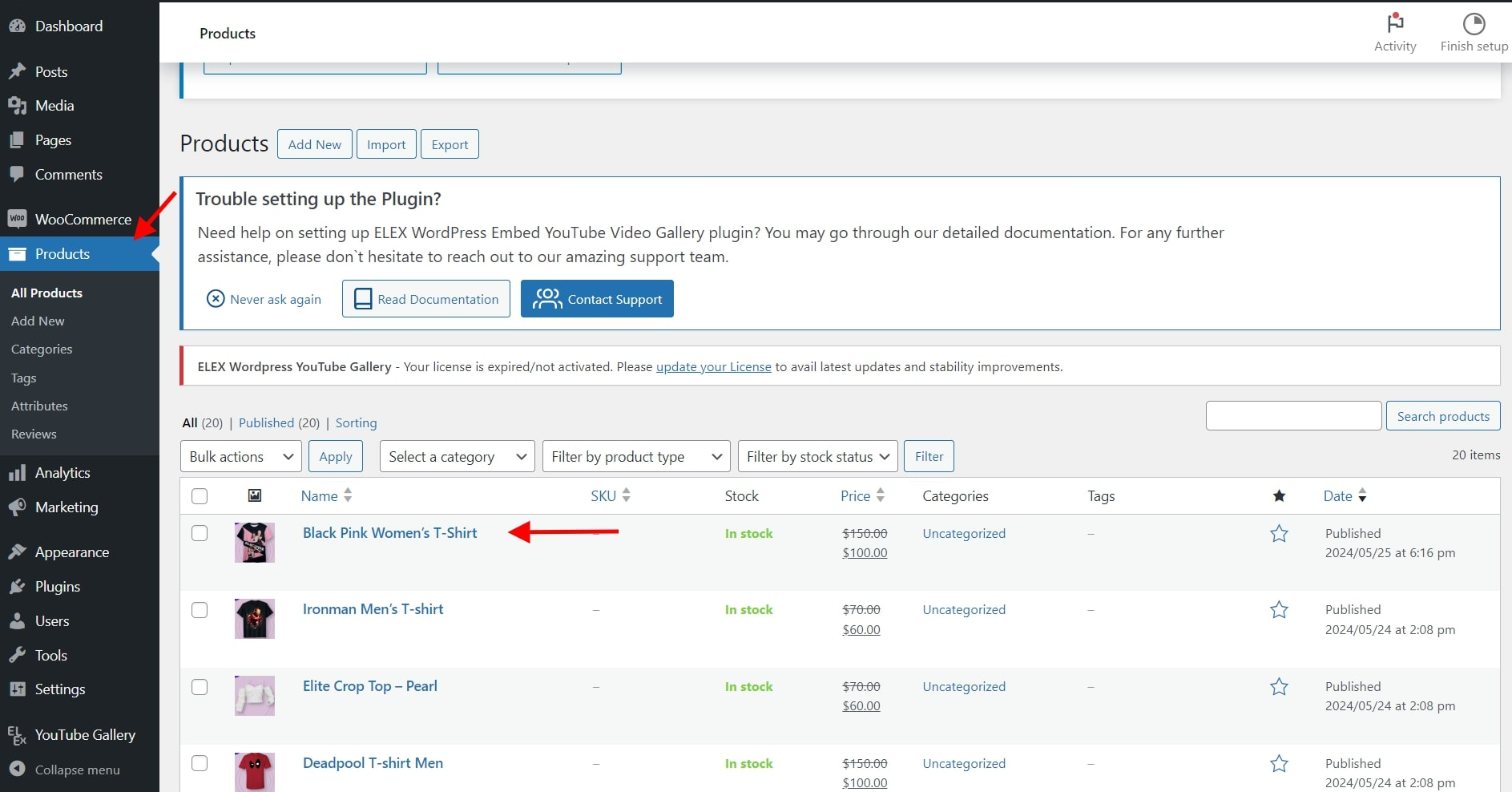The height and width of the screenshot is (792, 1512).
Task: Open the Deadpool T-shirt Men product thumbnail
Action: point(255,771)
